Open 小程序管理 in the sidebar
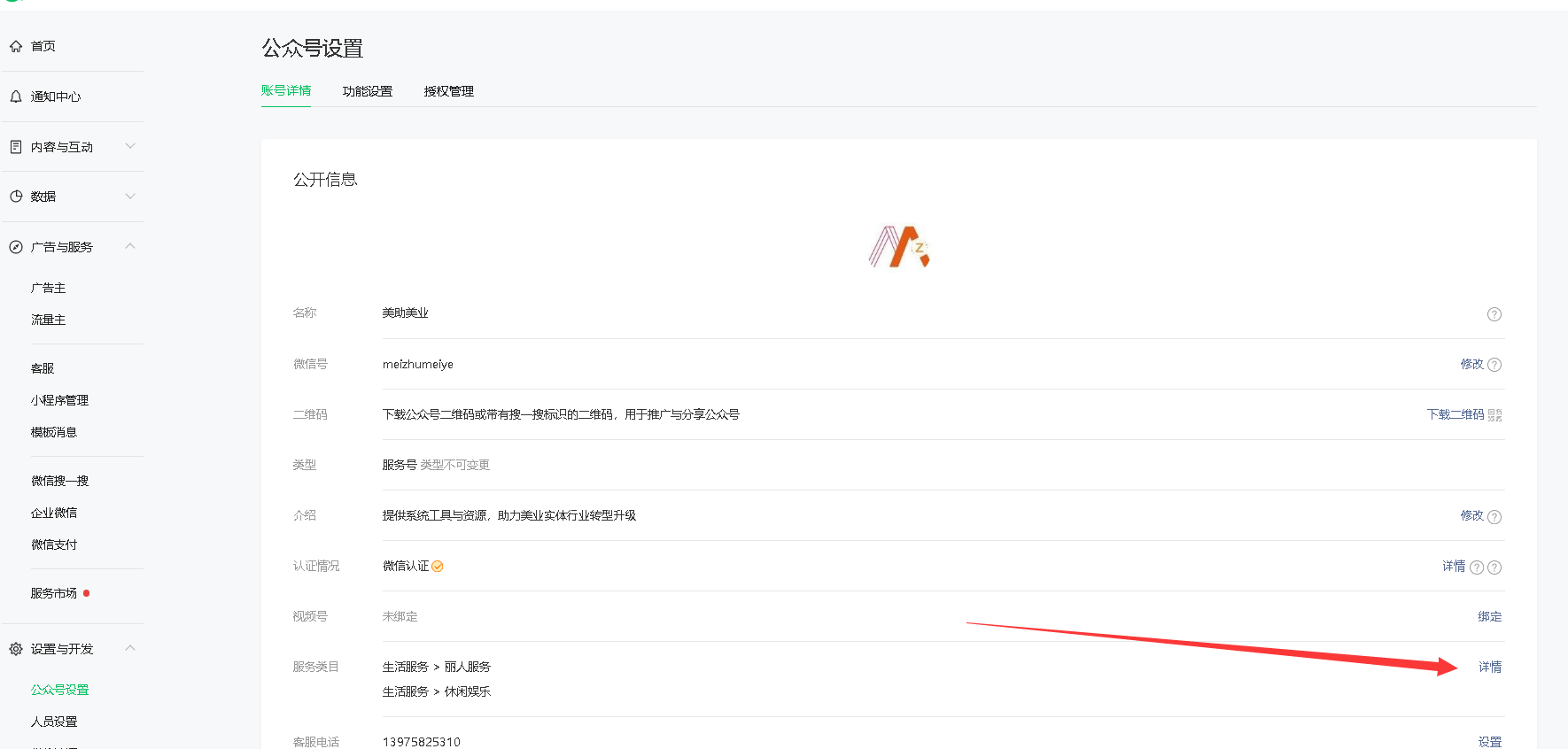 pyautogui.click(x=60, y=400)
